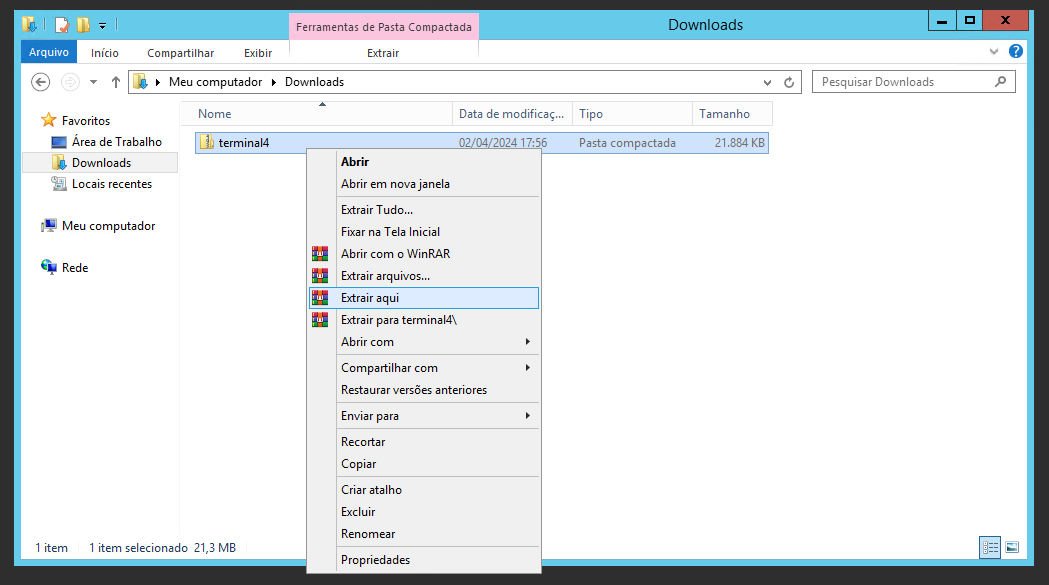Open the address bar history dropdown

click(x=768, y=82)
